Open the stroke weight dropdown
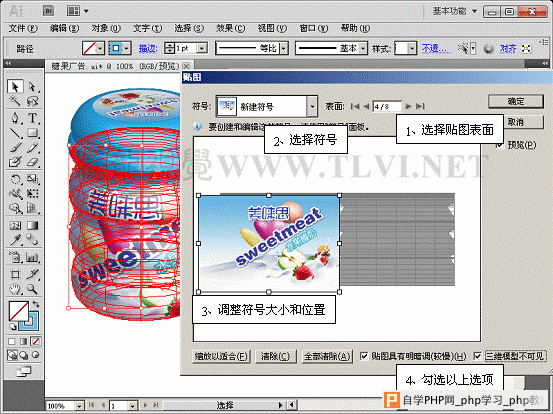This screenshot has width=553, height=414. coord(202,48)
